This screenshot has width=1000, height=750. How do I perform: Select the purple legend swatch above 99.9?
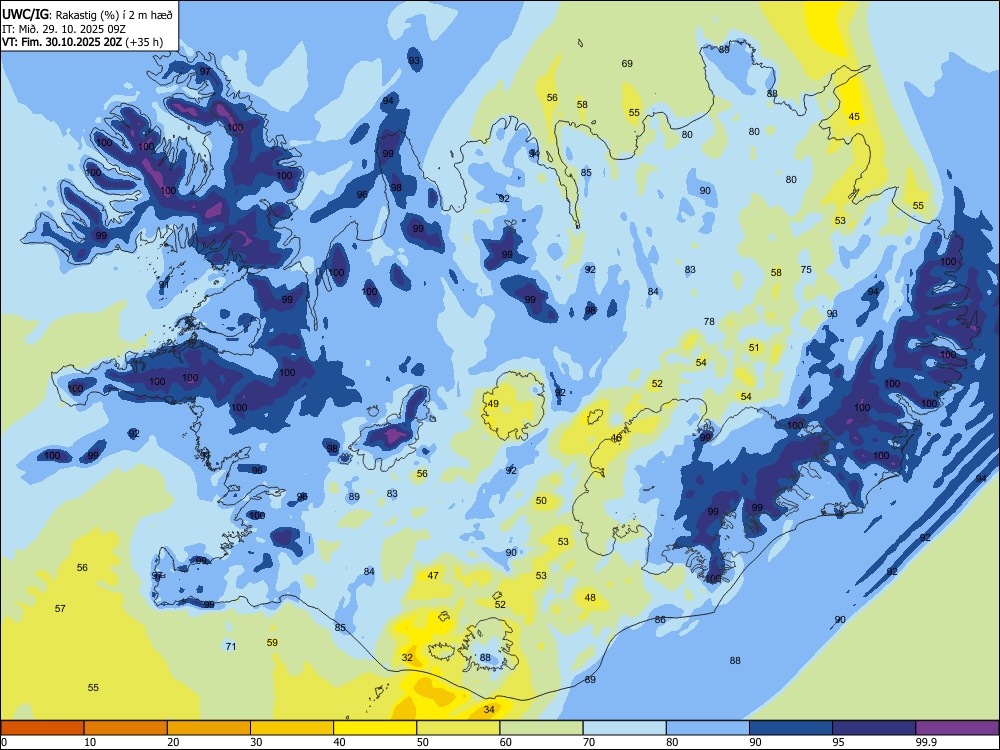click(957, 728)
